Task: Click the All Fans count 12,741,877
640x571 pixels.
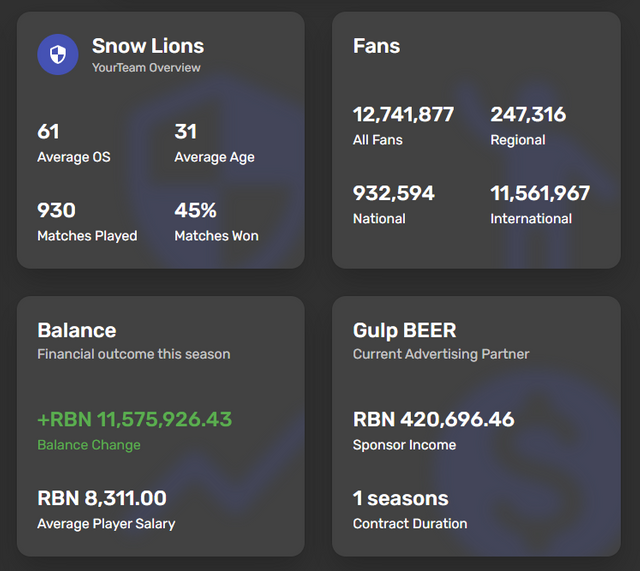Action: point(403,114)
